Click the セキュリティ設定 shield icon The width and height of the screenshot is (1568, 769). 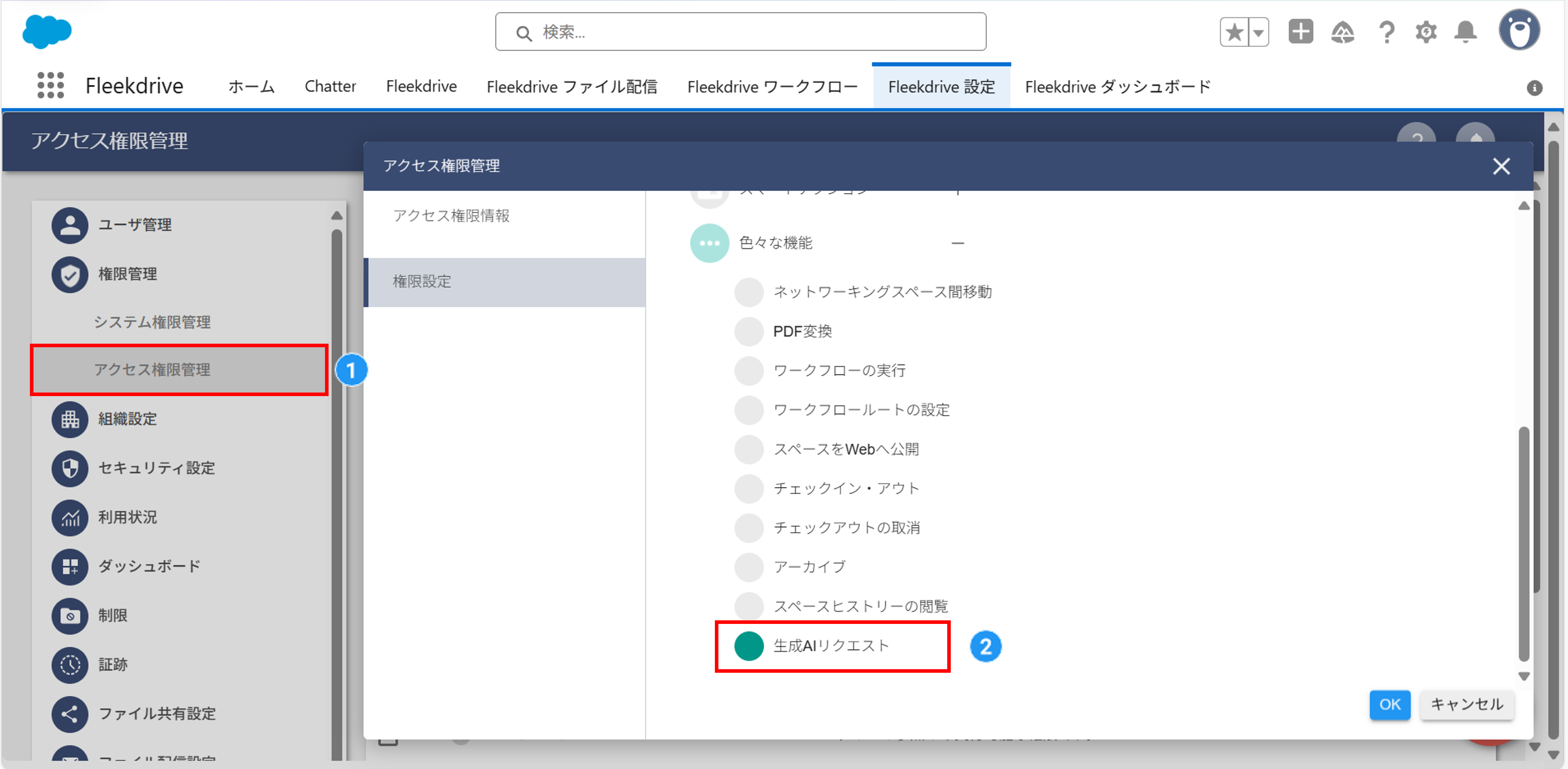point(70,468)
